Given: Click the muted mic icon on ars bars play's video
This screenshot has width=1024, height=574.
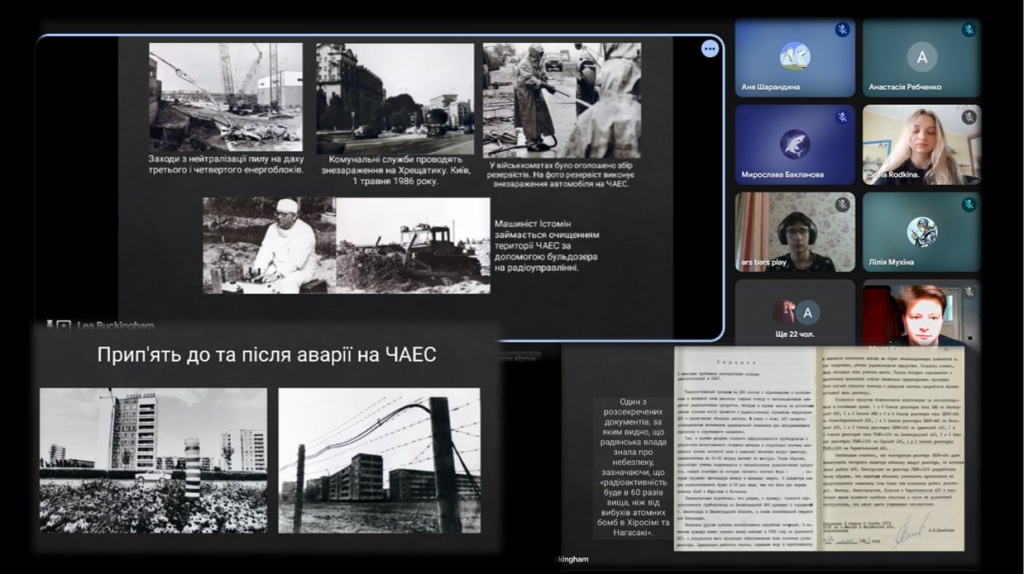Looking at the screenshot, I should [842, 204].
